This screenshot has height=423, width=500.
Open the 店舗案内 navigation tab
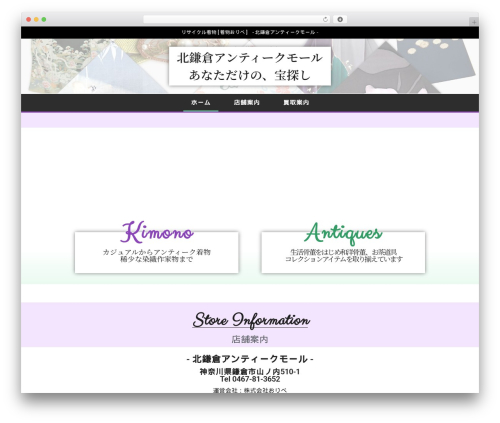click(x=246, y=103)
